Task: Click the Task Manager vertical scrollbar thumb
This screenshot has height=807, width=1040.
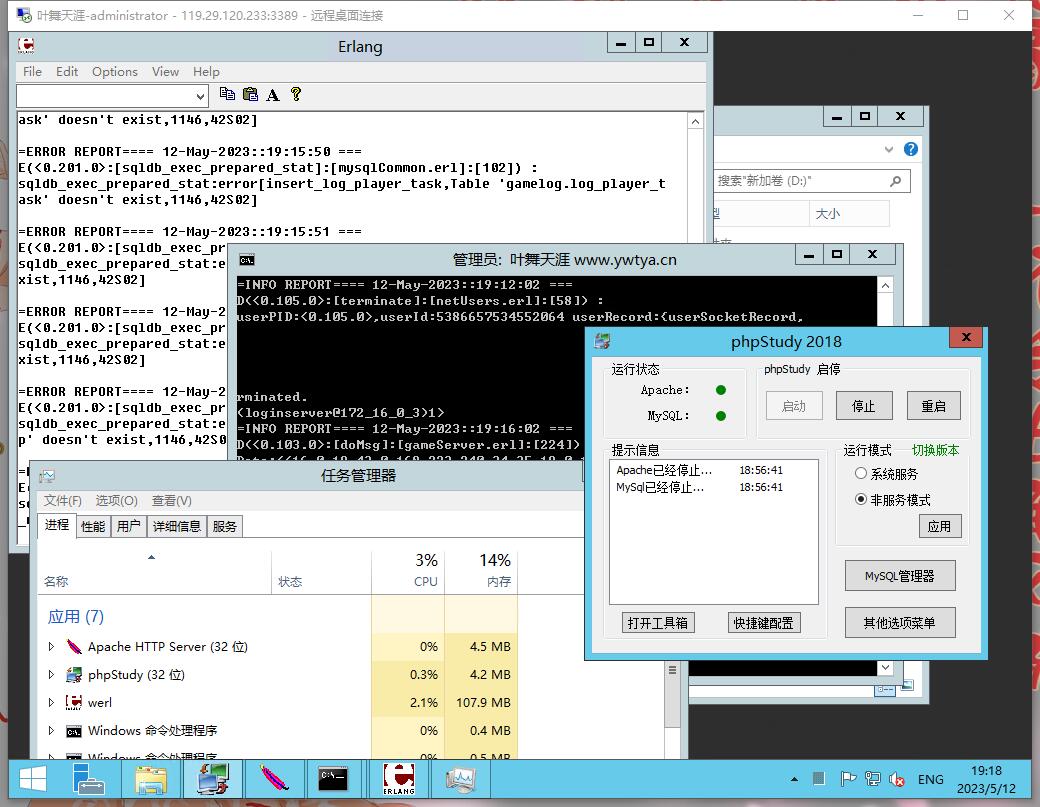Action: [673, 693]
